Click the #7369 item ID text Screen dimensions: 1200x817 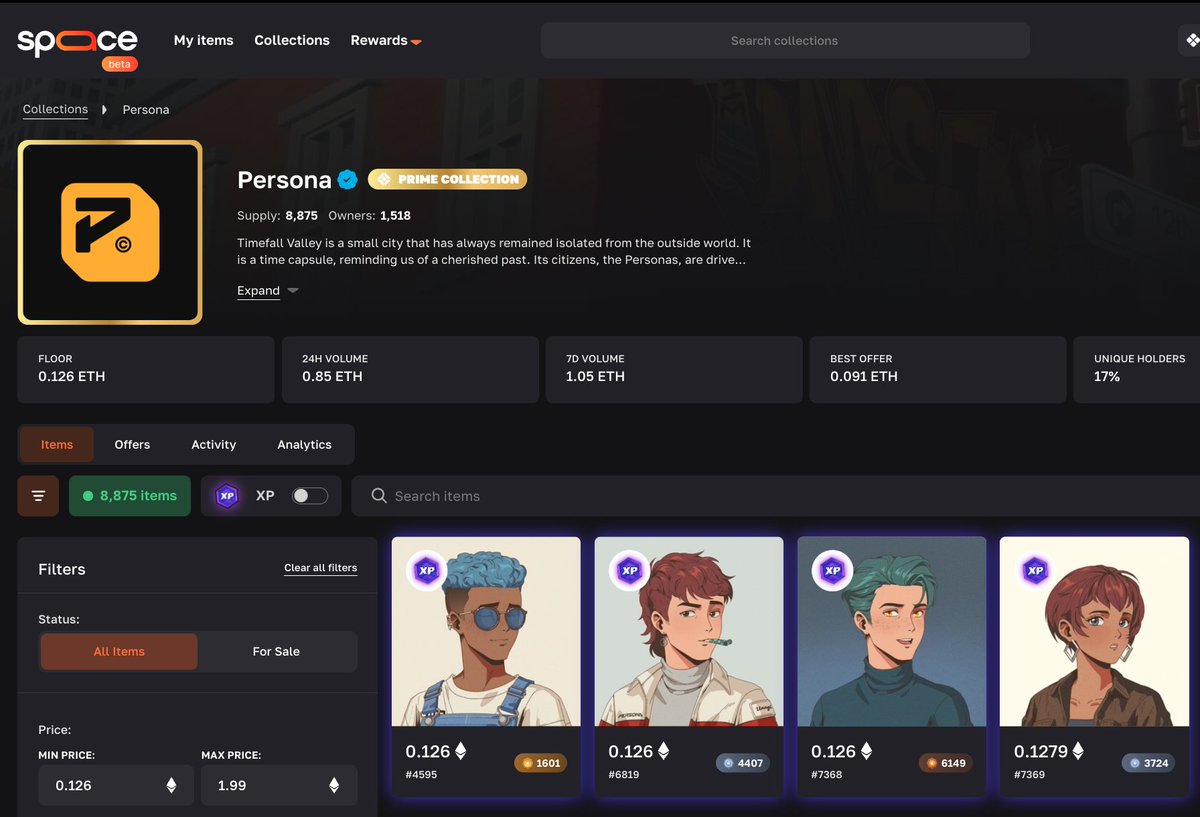(1030, 775)
